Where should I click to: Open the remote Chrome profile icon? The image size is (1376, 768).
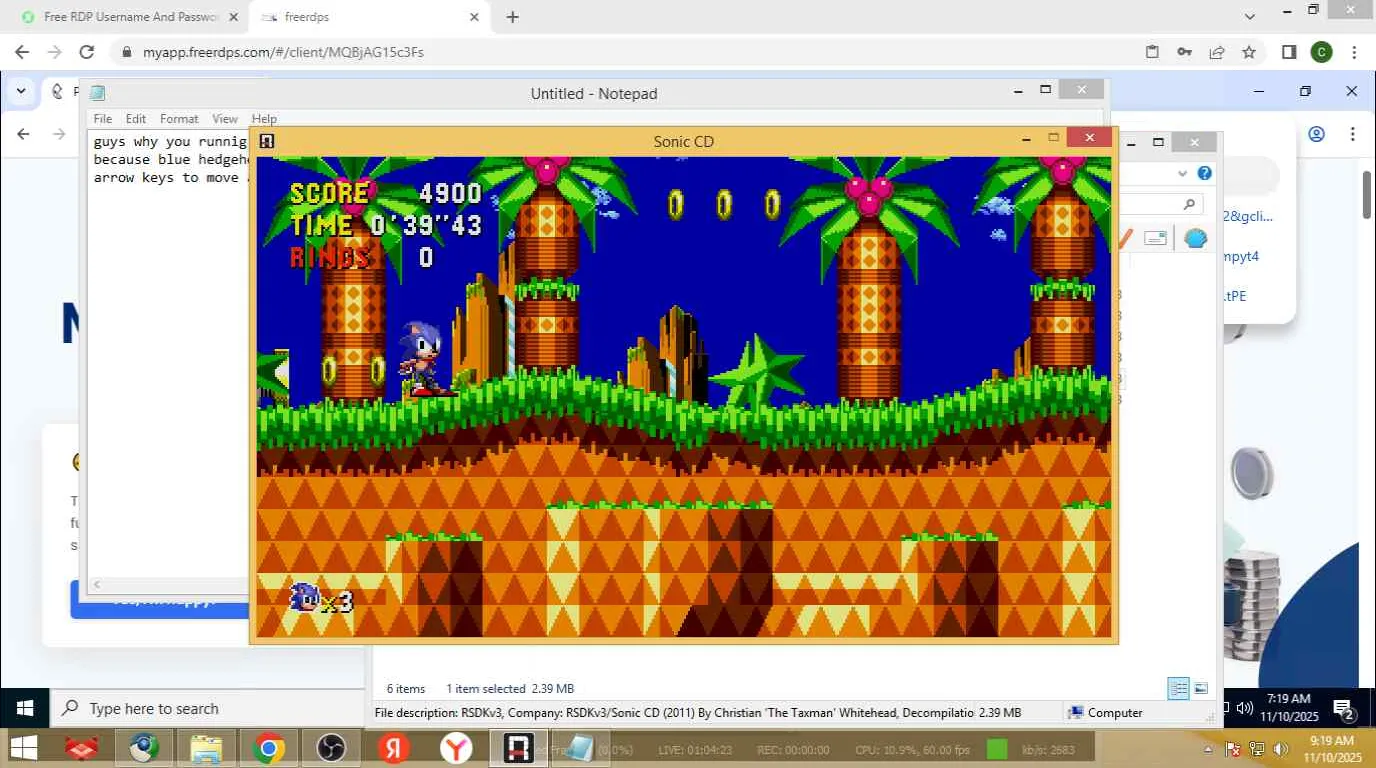click(1317, 134)
